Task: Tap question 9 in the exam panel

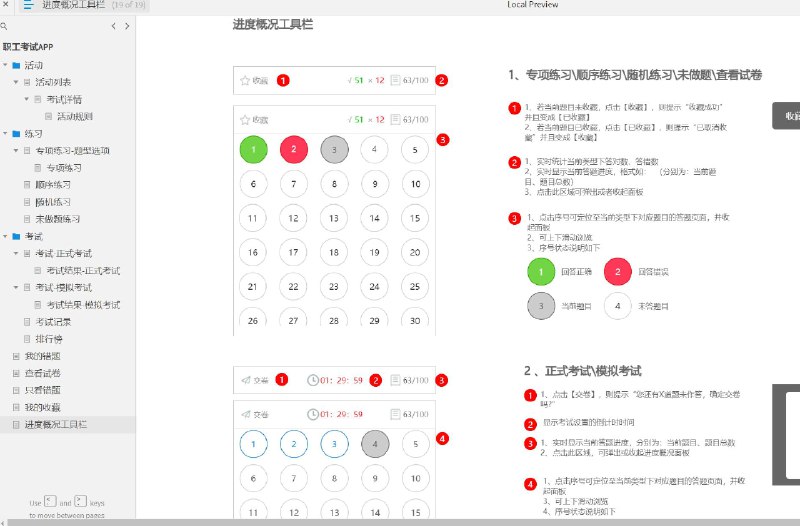Action: pos(375,479)
